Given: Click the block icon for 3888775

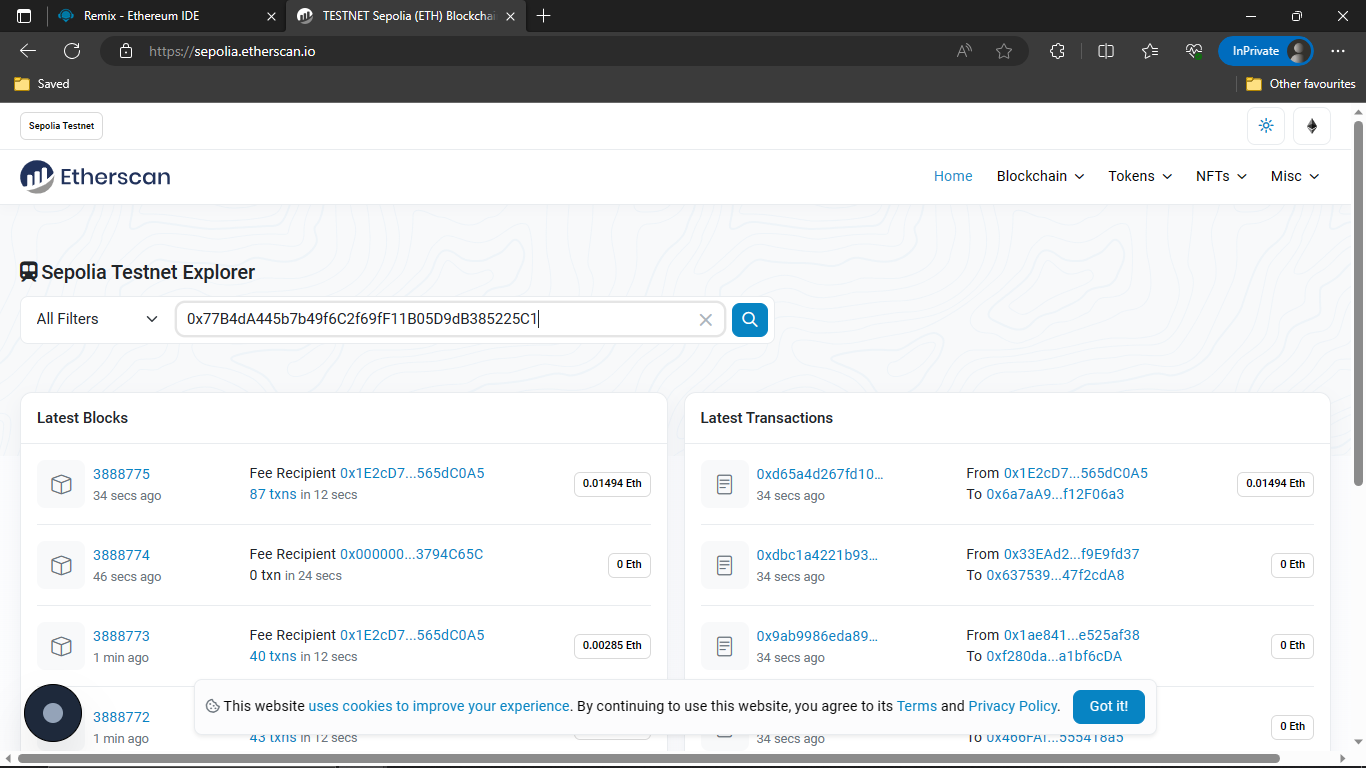Looking at the screenshot, I should pos(61,484).
